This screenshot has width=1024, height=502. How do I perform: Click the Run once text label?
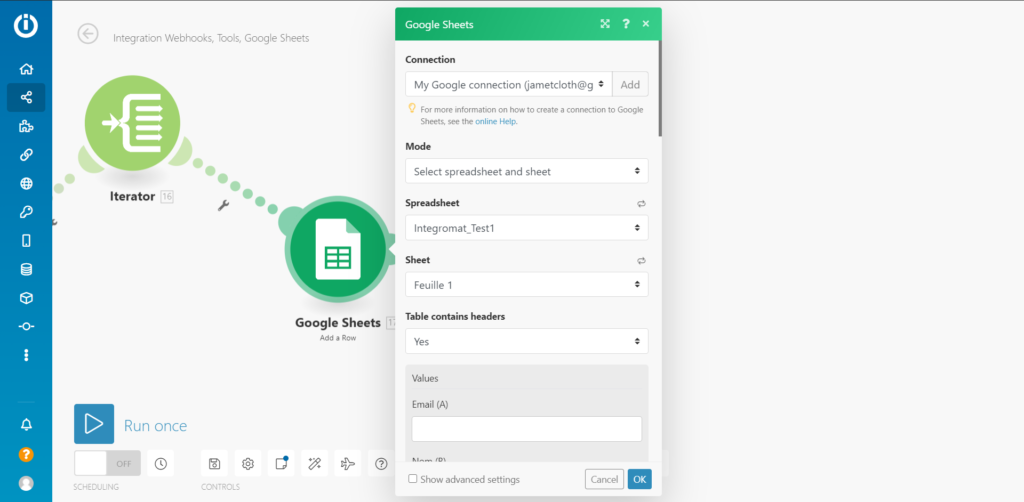[155, 426]
